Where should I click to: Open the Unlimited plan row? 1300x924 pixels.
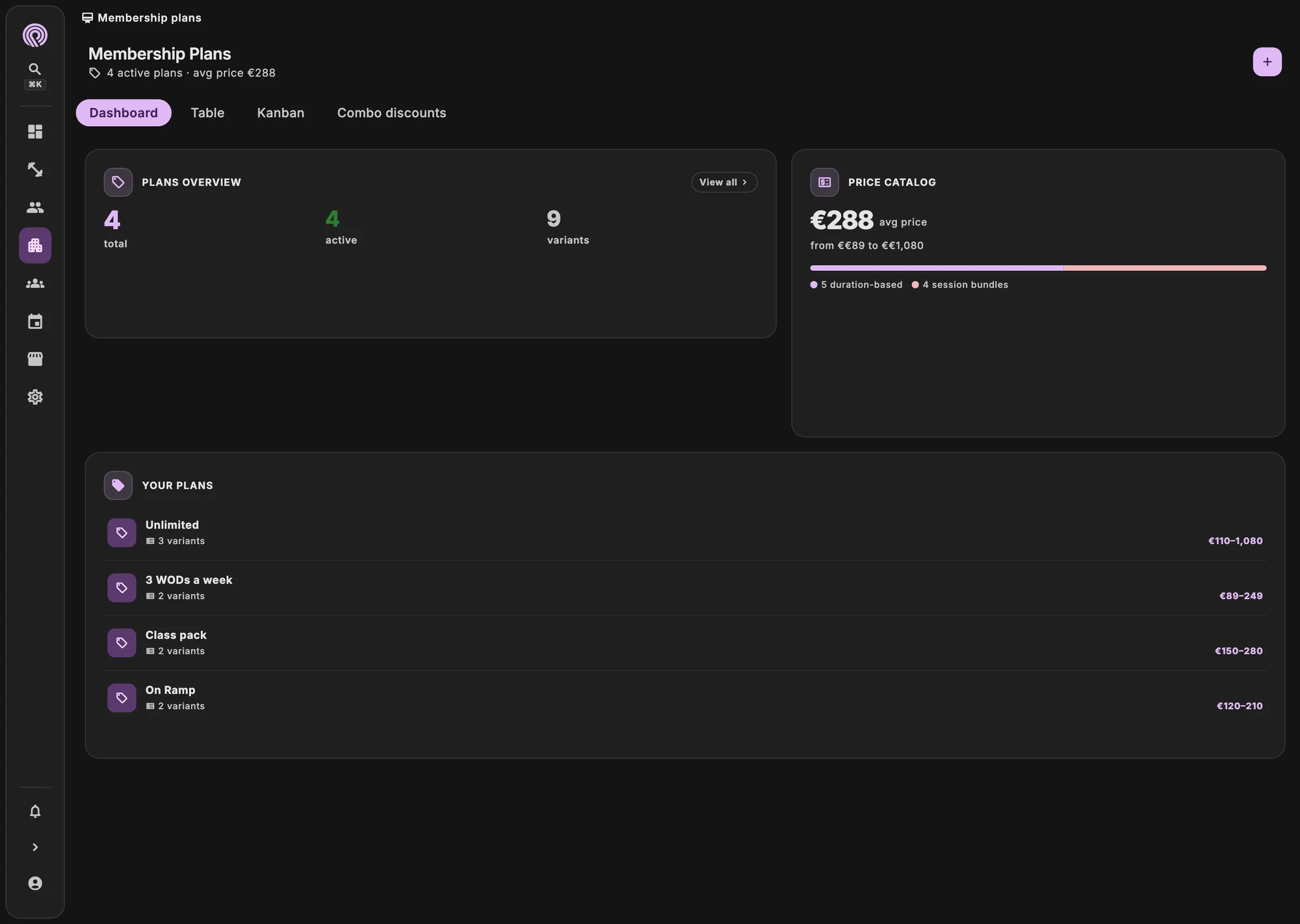coord(684,533)
